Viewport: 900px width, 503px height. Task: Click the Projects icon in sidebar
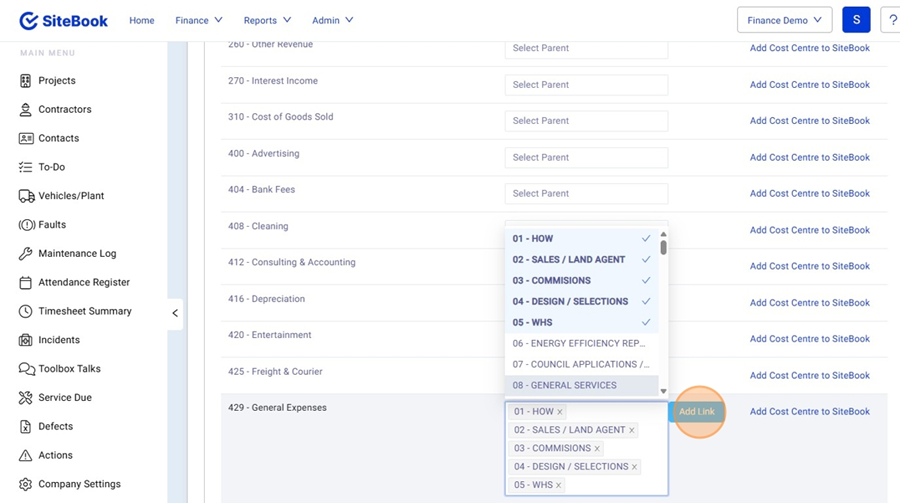pyautogui.click(x=26, y=81)
